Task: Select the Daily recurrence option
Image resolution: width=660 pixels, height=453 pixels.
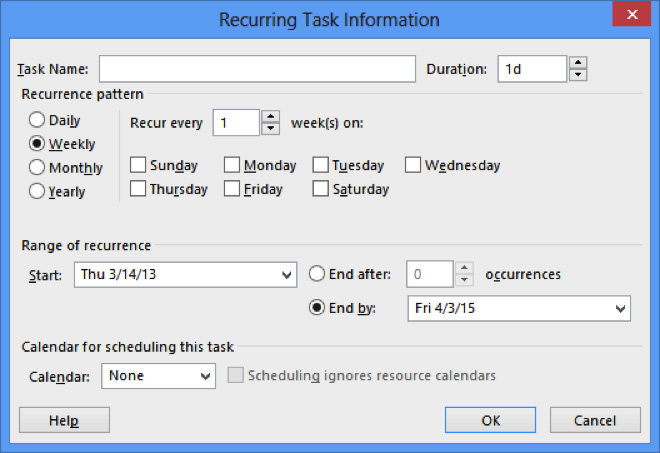Action: (x=37, y=120)
